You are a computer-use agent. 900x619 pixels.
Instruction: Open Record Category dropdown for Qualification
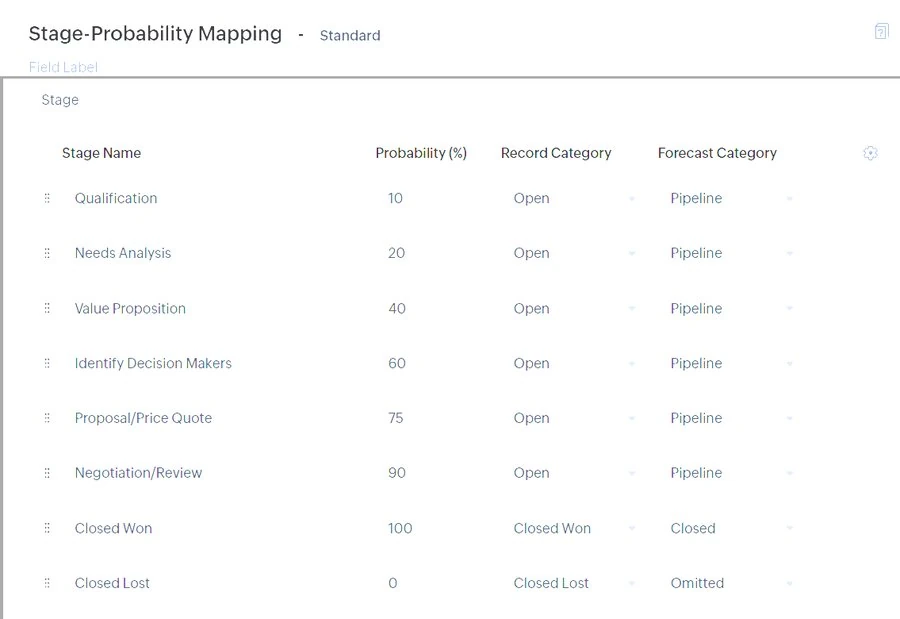tap(574, 198)
